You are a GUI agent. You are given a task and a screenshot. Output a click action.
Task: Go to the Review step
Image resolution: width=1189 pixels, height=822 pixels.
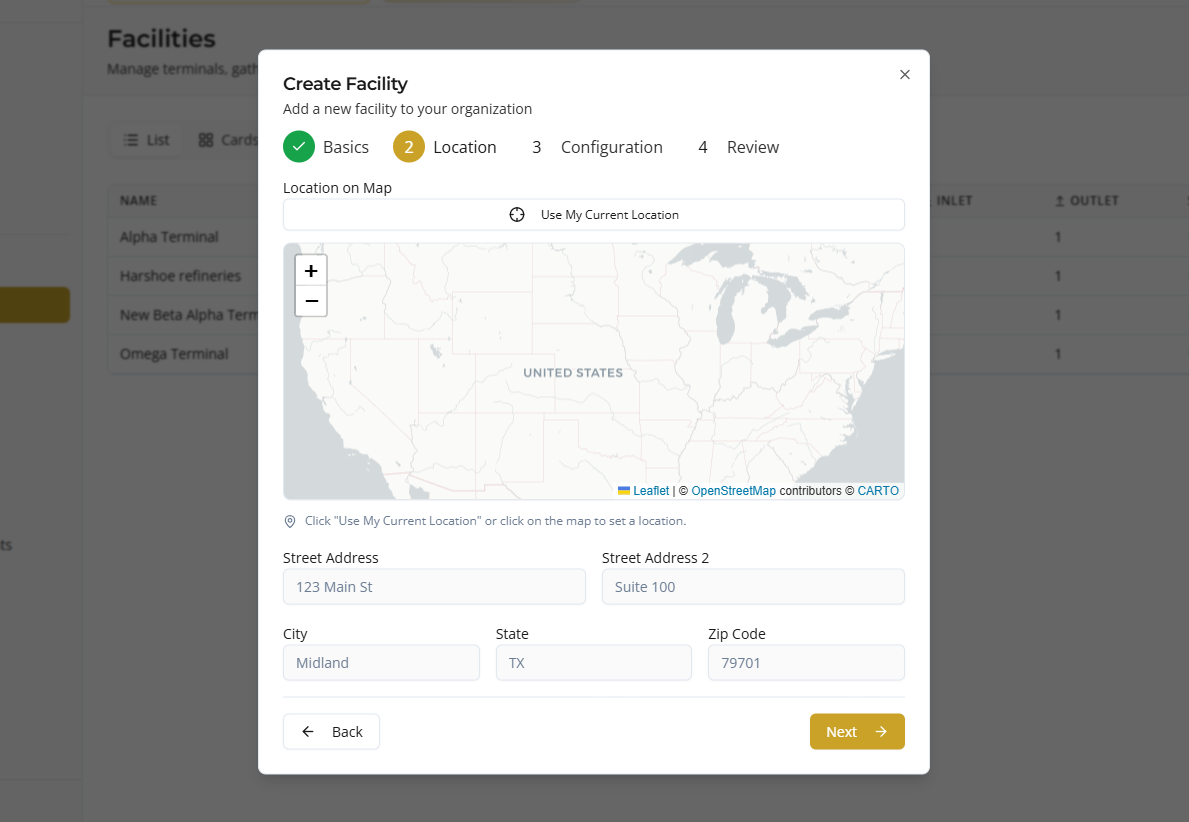coord(752,147)
